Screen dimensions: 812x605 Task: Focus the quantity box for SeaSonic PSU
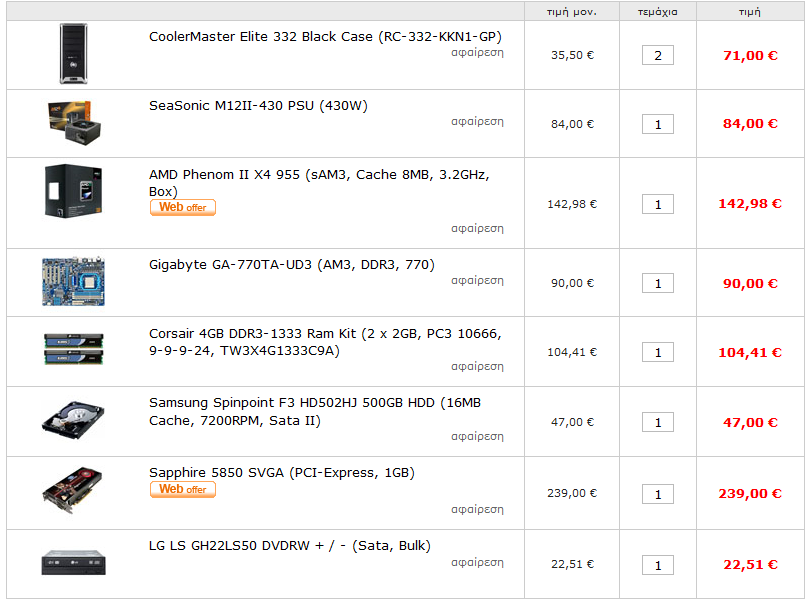pyautogui.click(x=658, y=124)
